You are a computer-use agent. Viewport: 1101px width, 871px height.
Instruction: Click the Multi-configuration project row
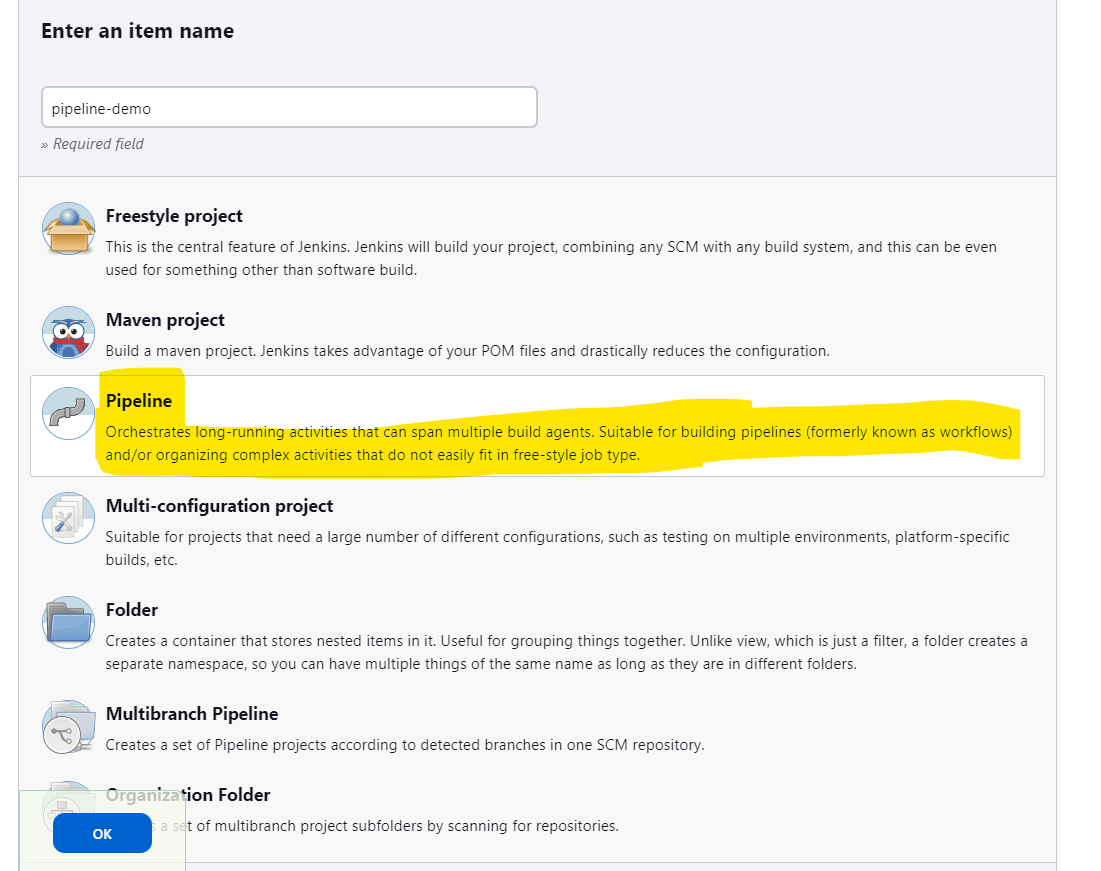400,530
